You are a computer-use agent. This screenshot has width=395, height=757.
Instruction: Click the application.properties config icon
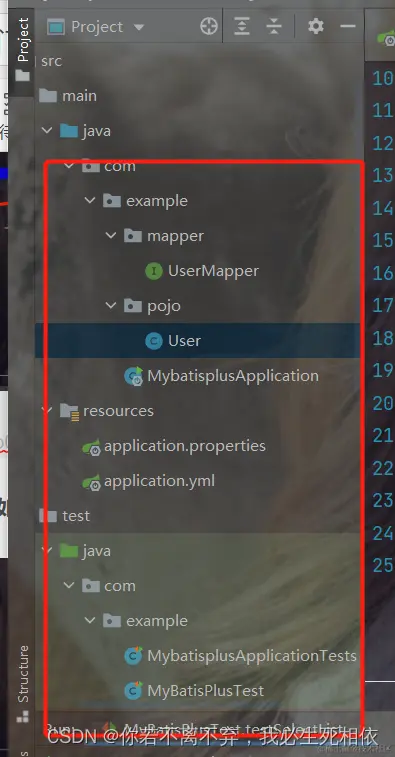pos(91,447)
